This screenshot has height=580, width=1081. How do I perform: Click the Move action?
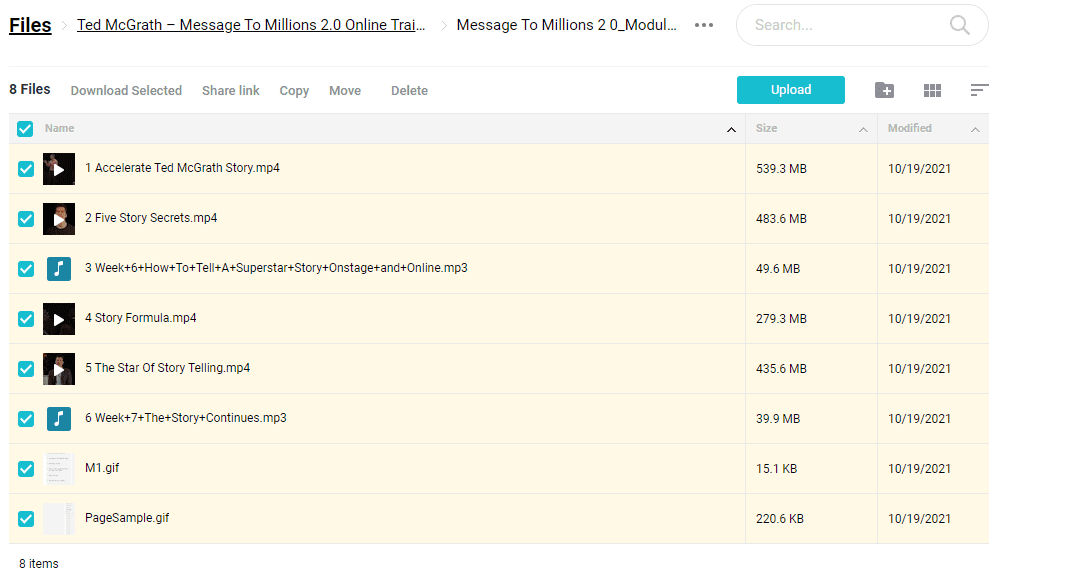pyautogui.click(x=345, y=90)
